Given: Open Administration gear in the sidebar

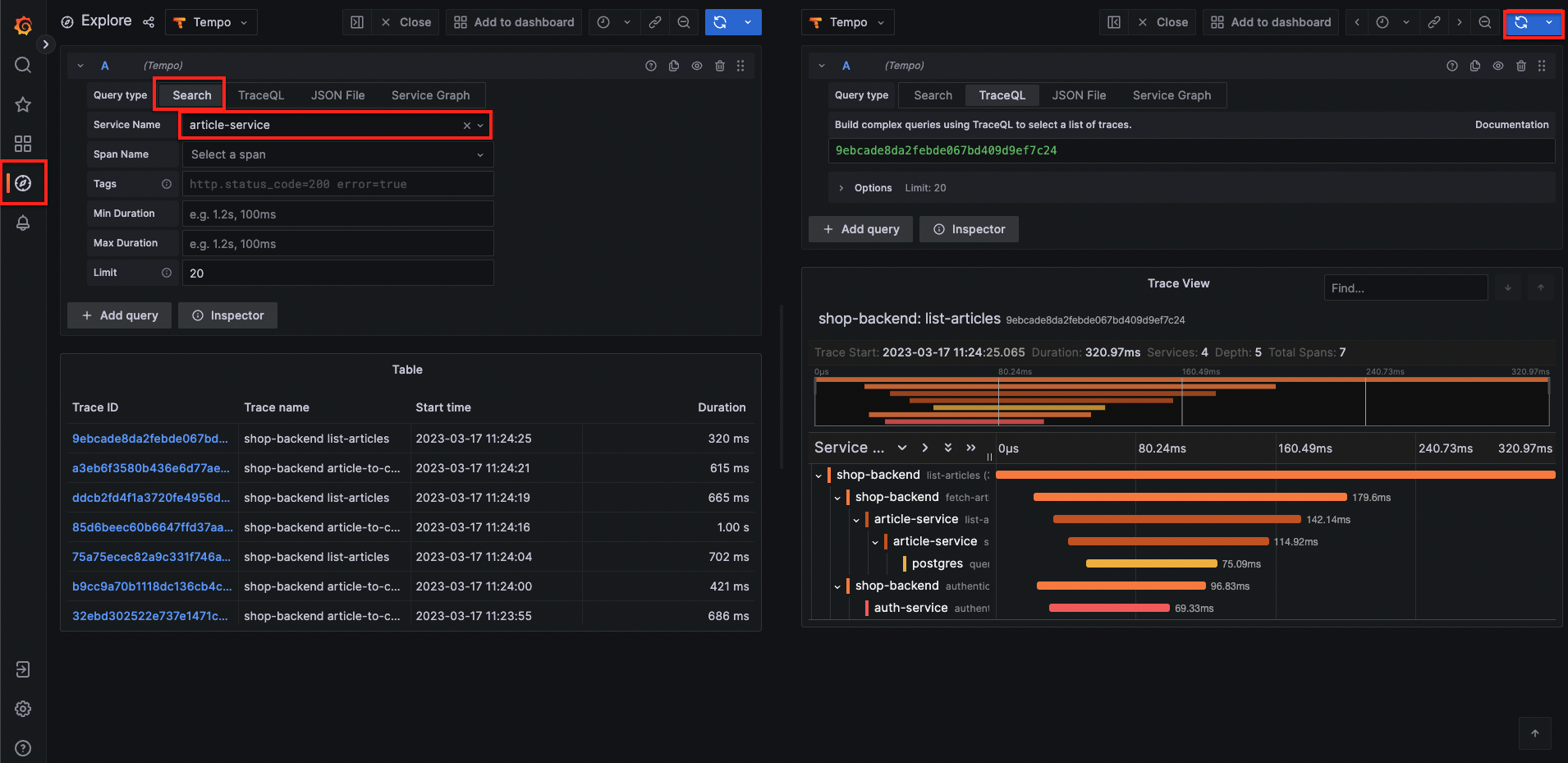Looking at the screenshot, I should [23, 709].
